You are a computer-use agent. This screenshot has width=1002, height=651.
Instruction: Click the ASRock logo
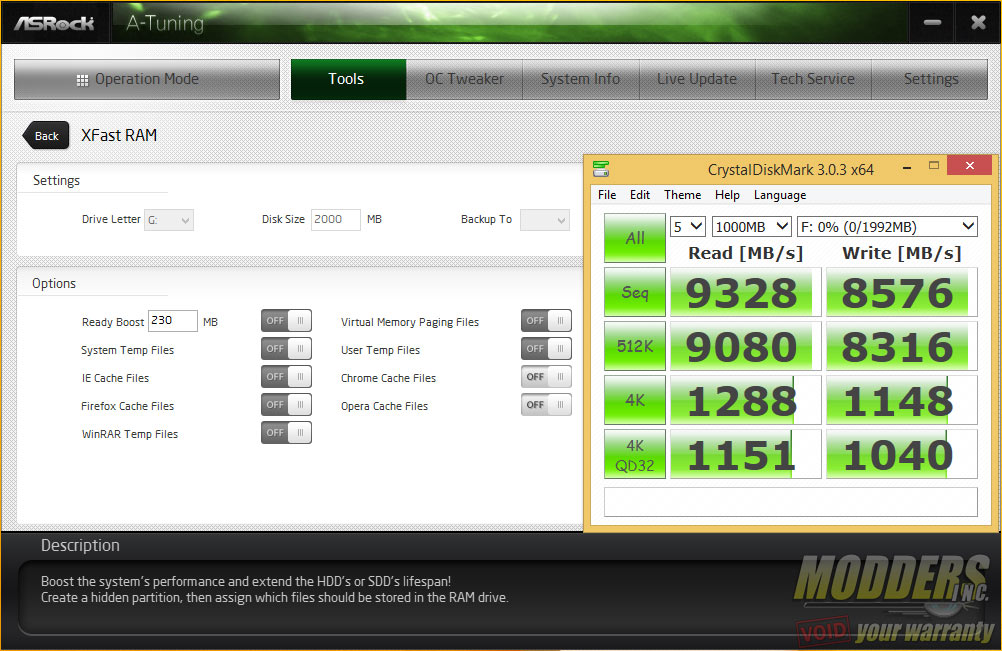pos(54,24)
